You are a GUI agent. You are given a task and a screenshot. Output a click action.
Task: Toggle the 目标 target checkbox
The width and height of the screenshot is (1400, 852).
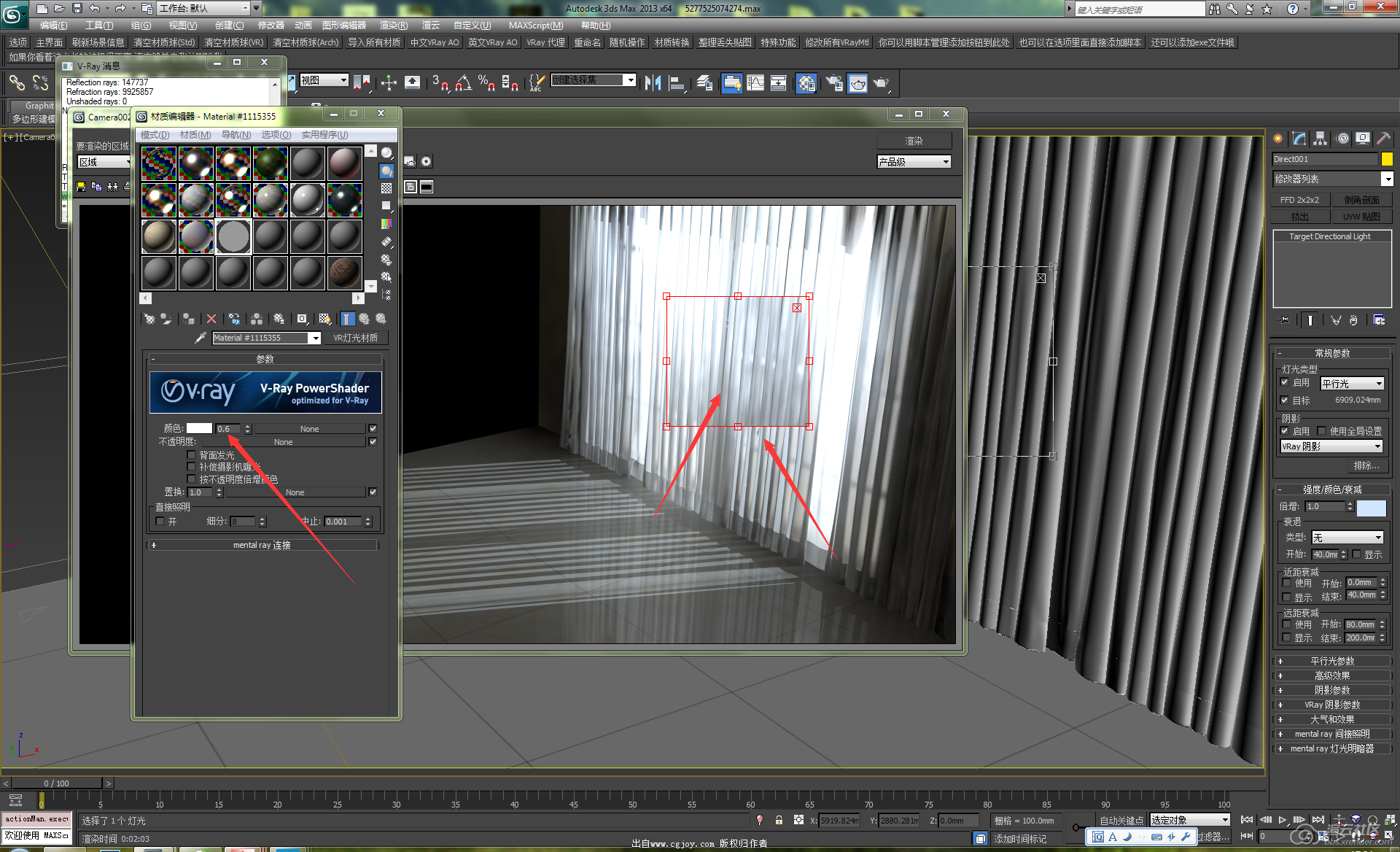[1285, 400]
